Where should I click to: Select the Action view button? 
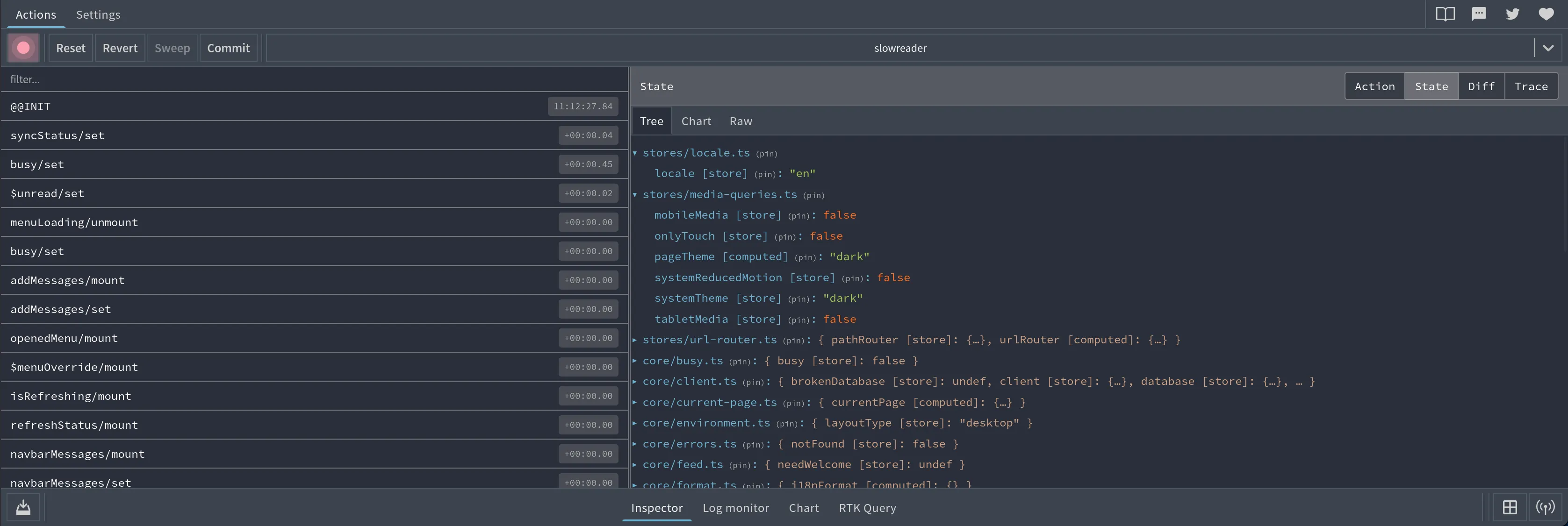pos(1374,86)
